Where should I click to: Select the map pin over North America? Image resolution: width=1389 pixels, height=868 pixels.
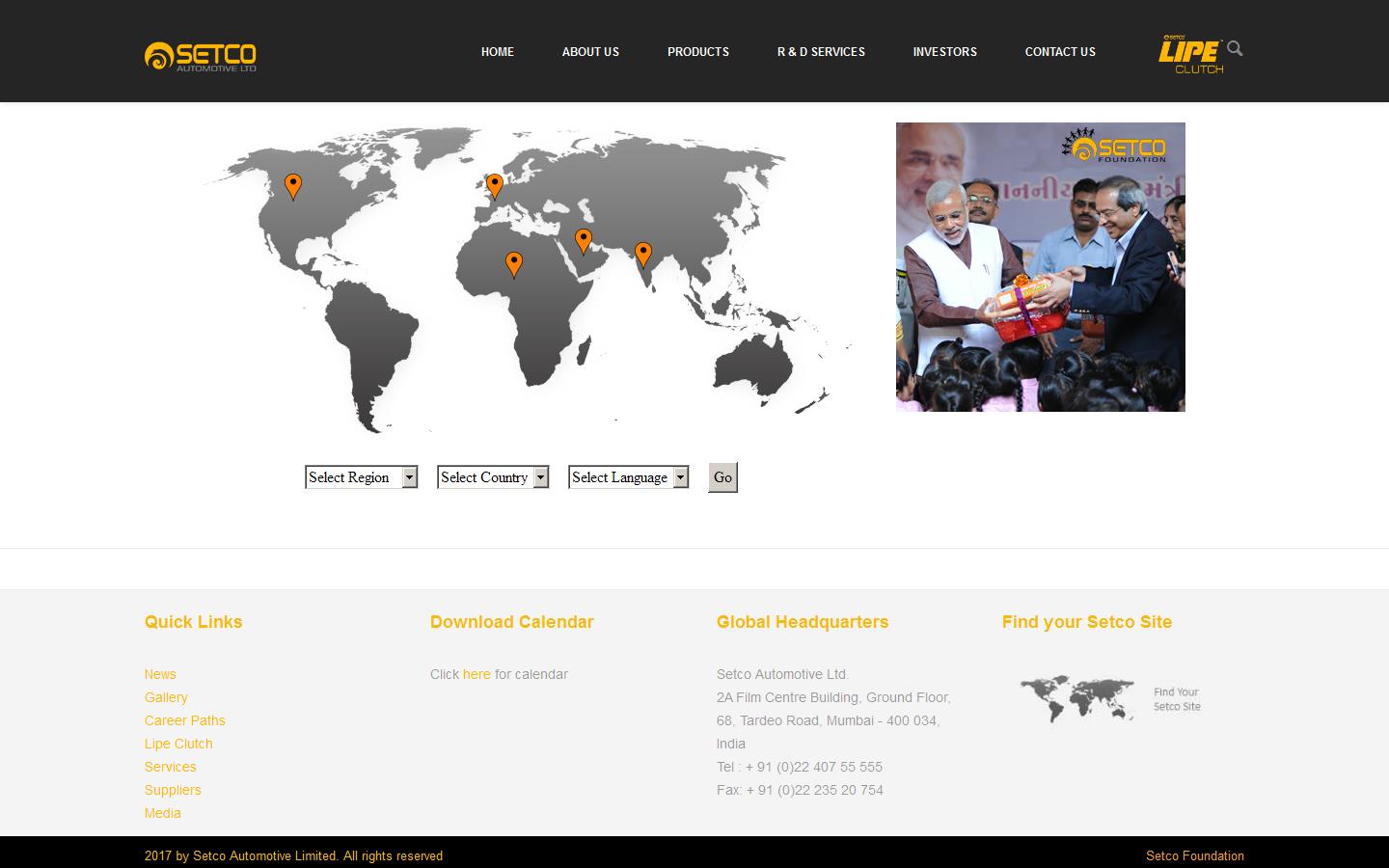click(294, 185)
